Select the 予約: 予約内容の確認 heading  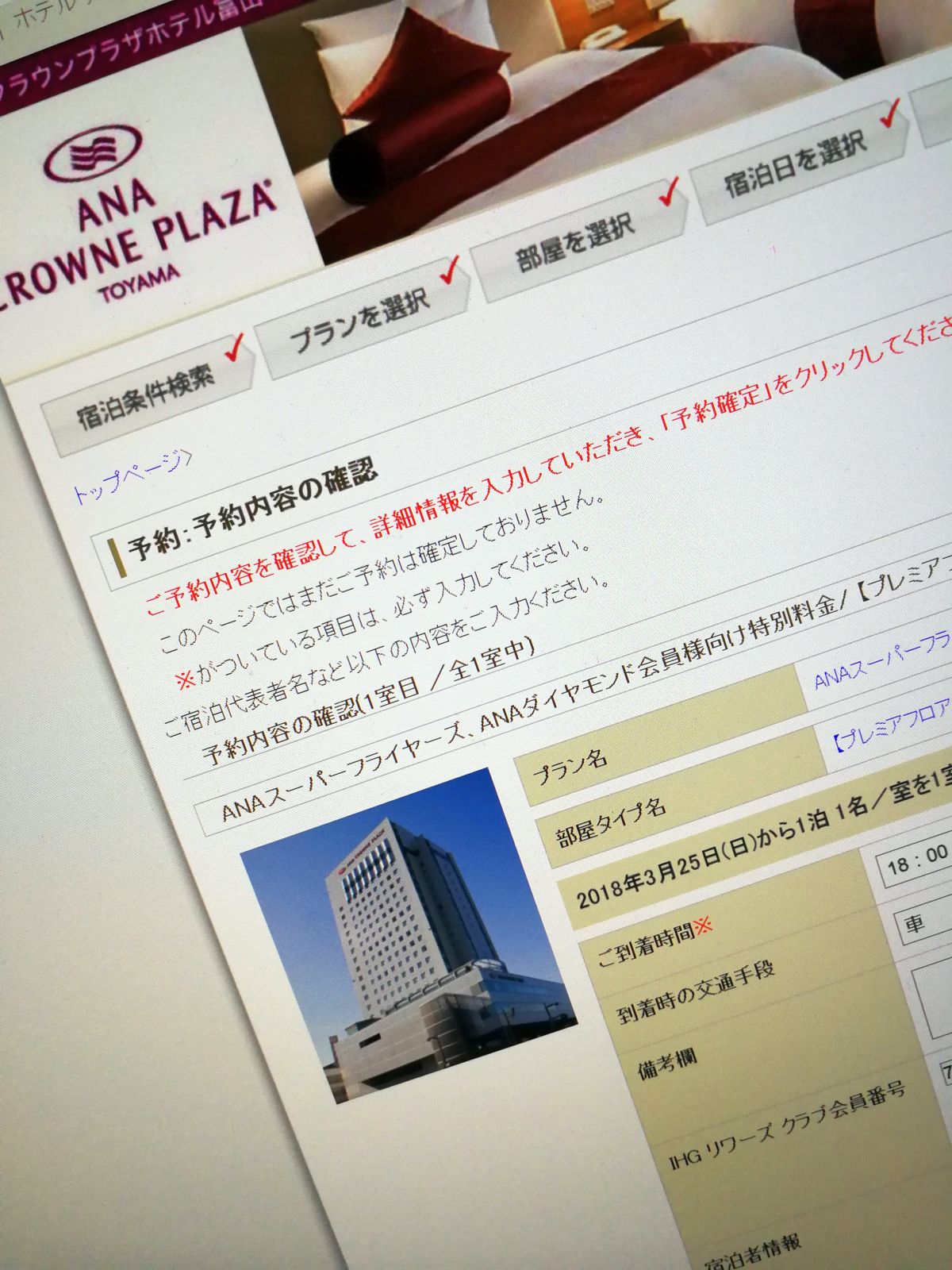point(252,510)
